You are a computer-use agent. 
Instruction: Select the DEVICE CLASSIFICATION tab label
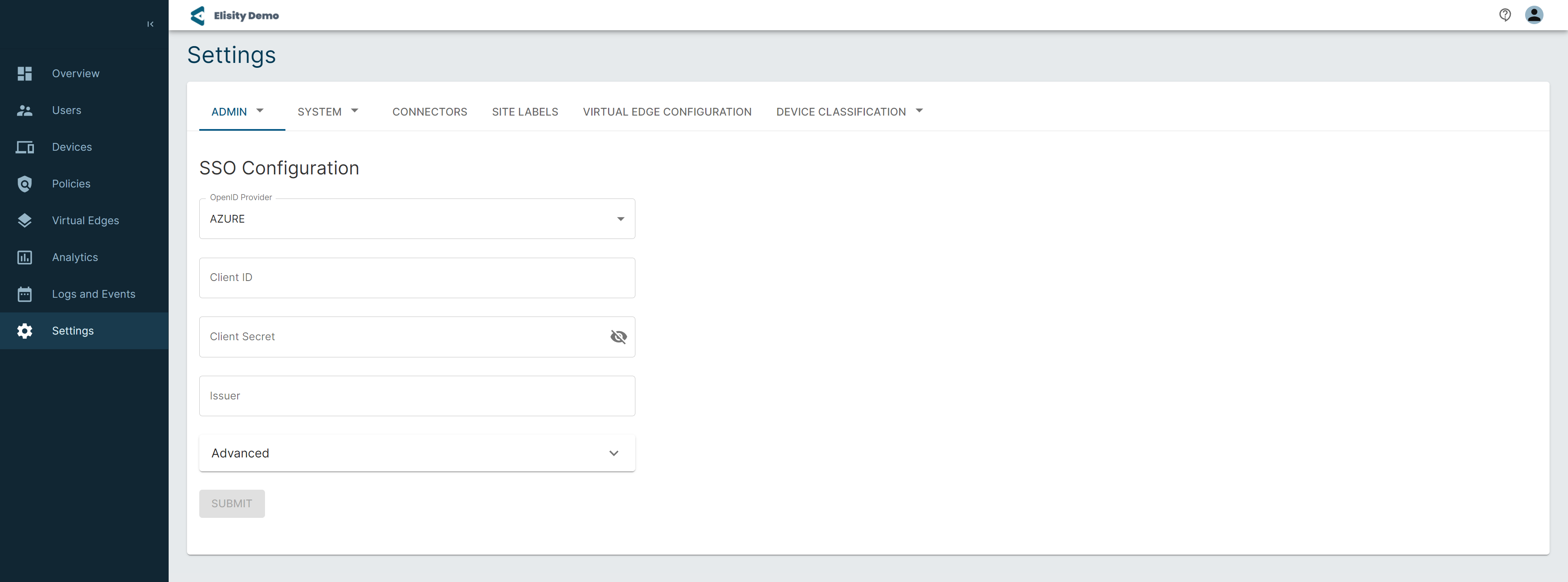pos(841,112)
